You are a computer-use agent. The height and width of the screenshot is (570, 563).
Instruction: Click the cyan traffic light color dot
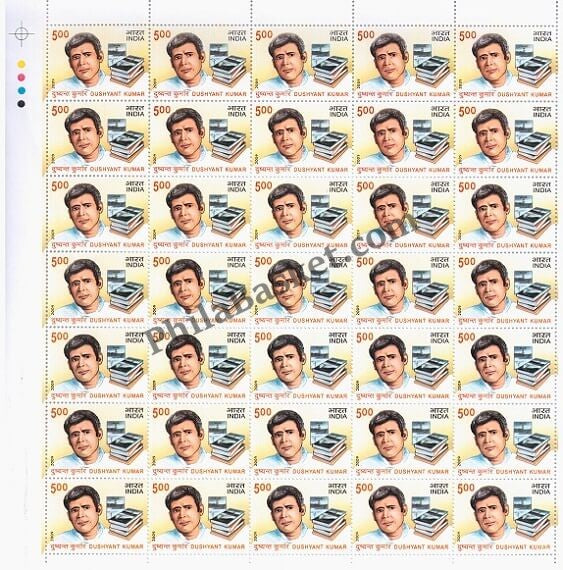coord(21,91)
